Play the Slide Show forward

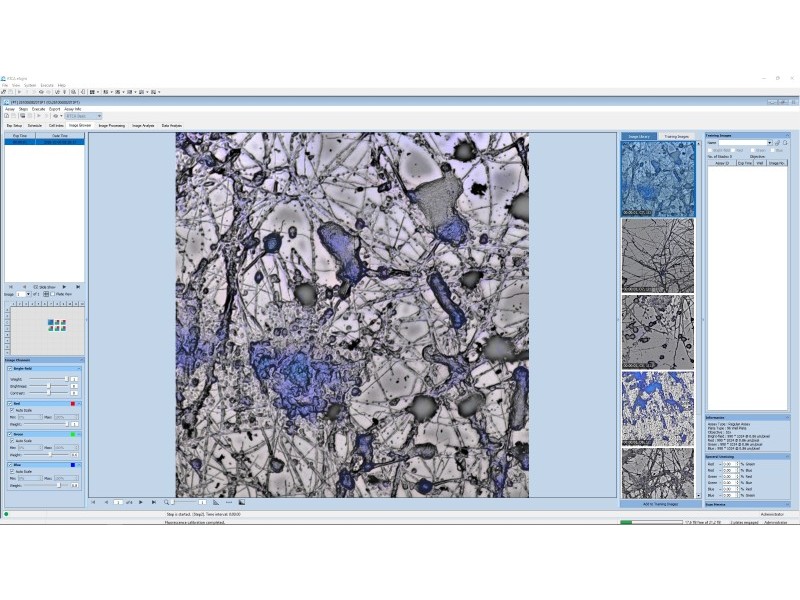click(64, 287)
